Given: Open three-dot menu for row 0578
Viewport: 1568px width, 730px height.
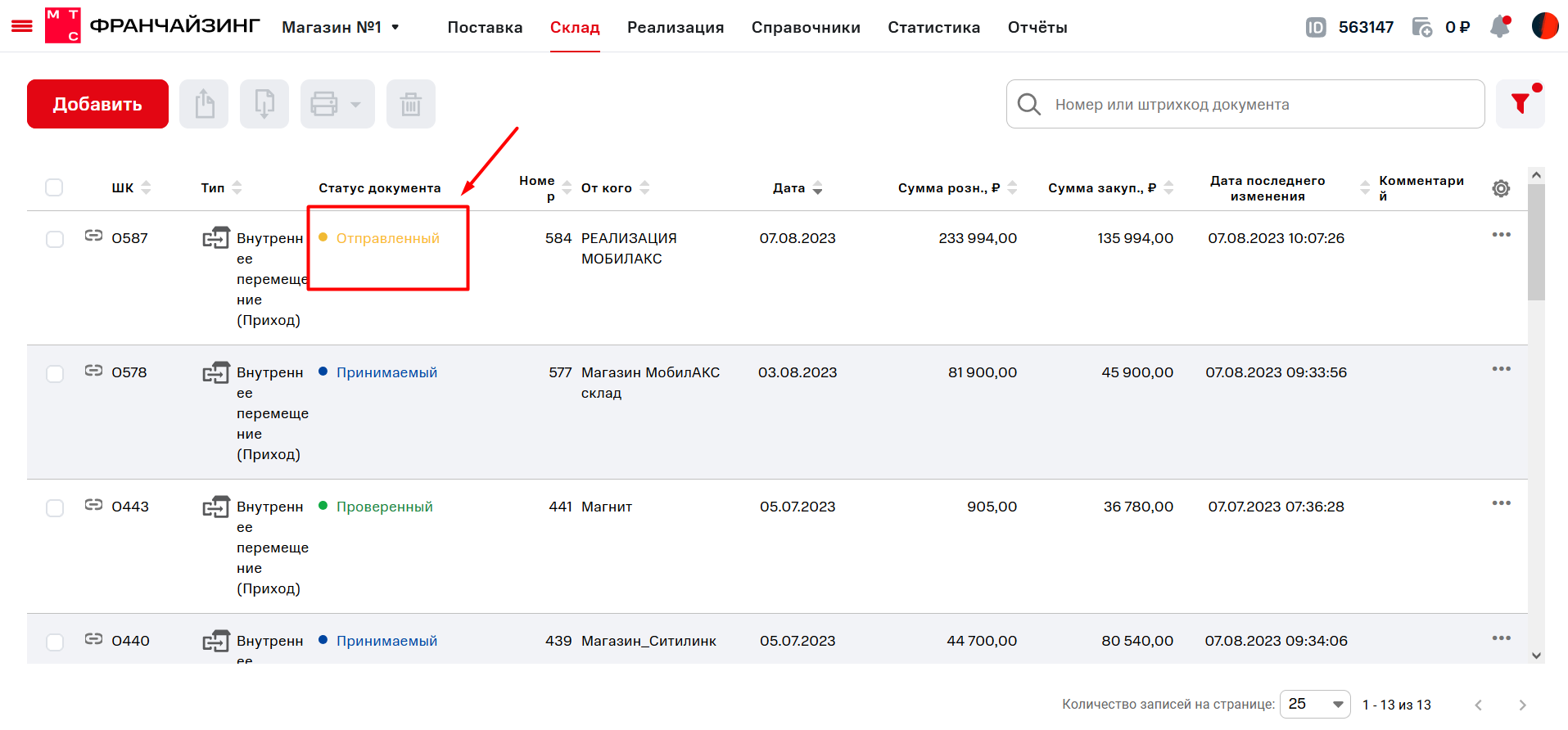Looking at the screenshot, I should pos(1501,369).
